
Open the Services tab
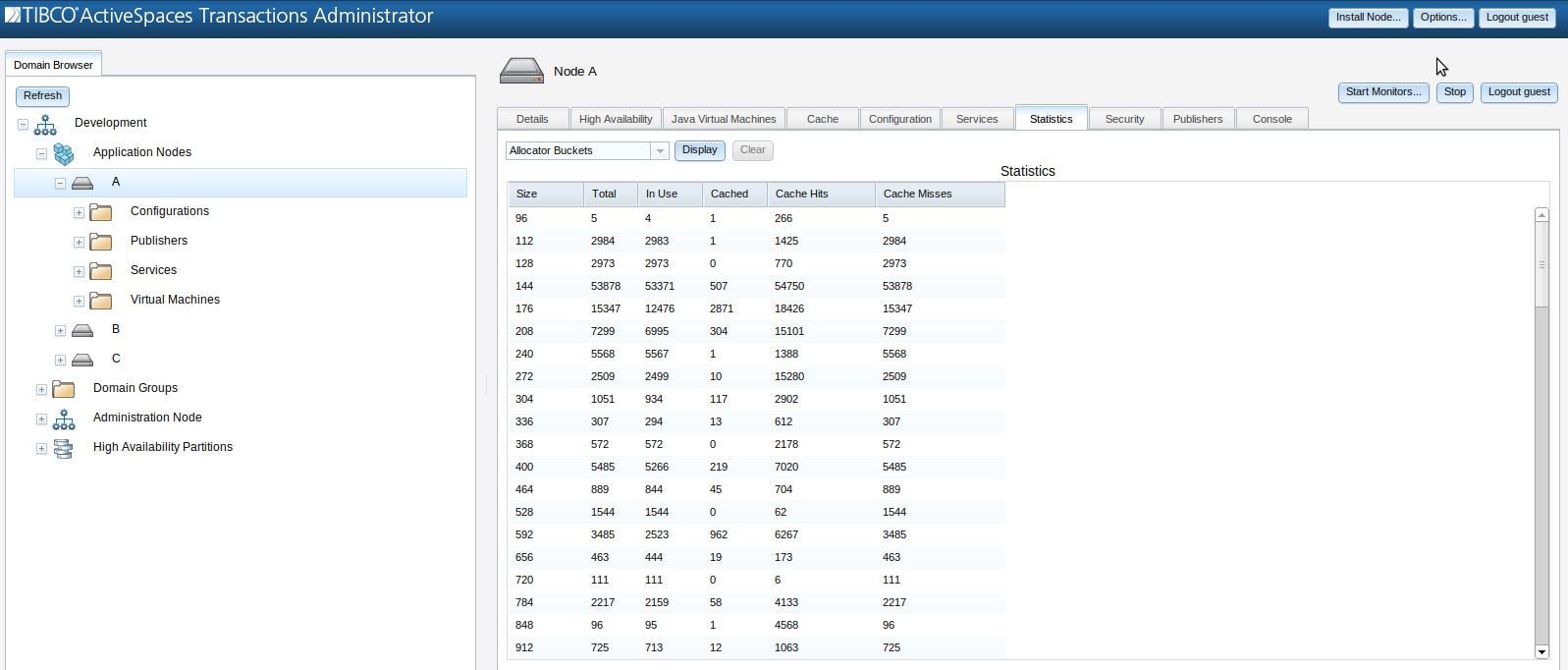[x=977, y=119]
